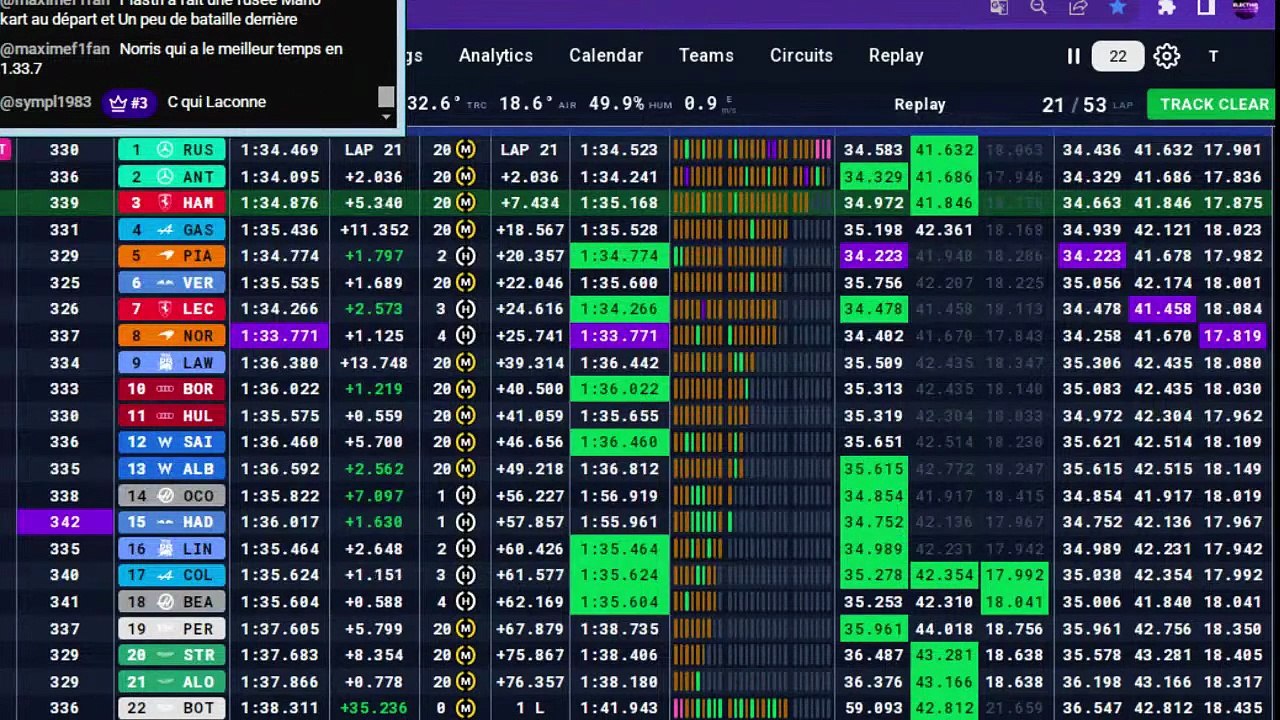Viewport: 1280px width, 720px height.
Task: Open the Calendar tab
Action: (606, 56)
